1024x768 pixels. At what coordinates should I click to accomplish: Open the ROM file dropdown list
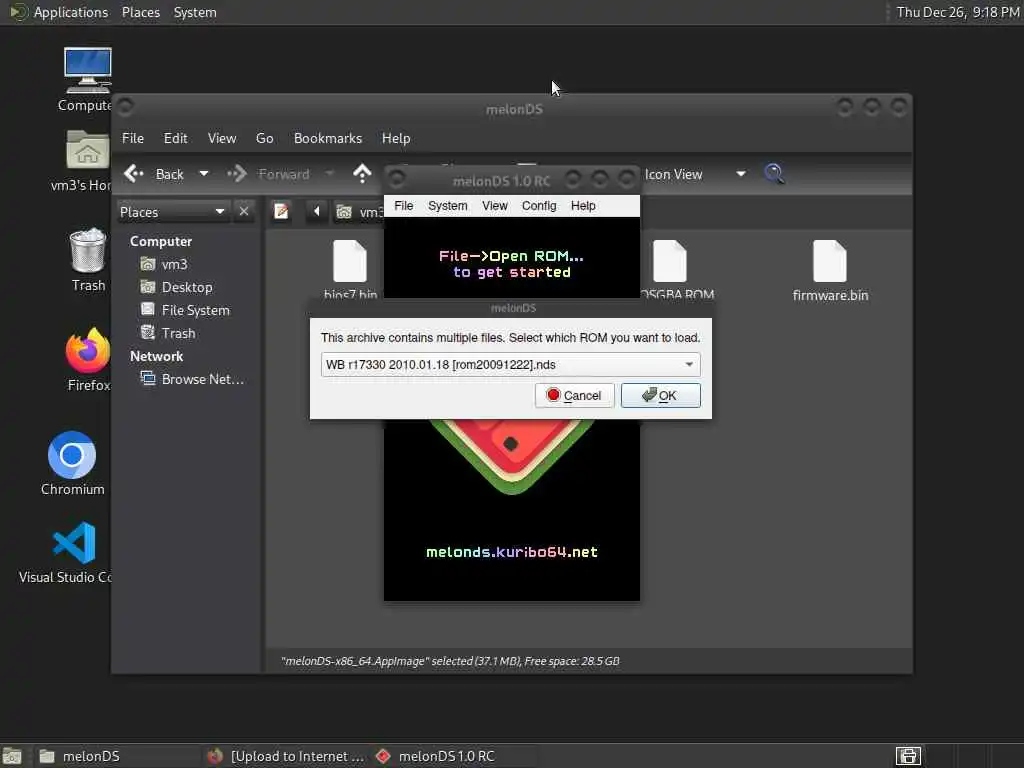[x=510, y=364]
